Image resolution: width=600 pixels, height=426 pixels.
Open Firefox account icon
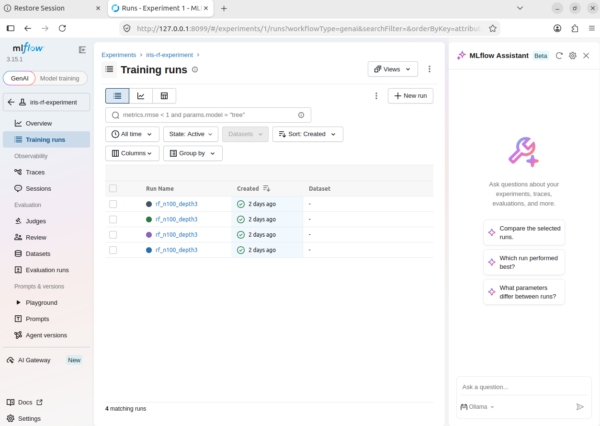[x=557, y=28]
